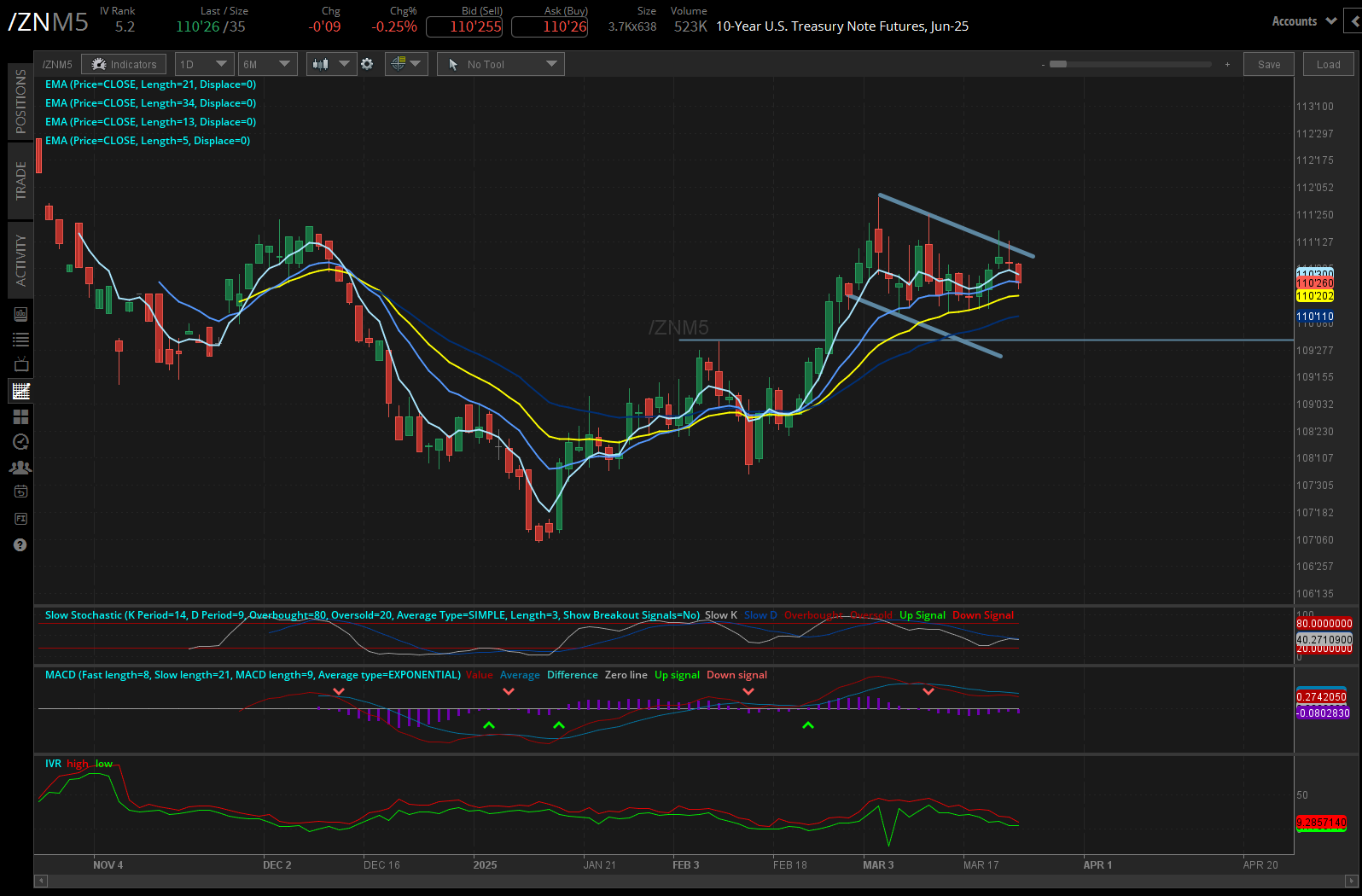Image resolution: width=1362 pixels, height=896 pixels.
Task: Click the Slow Stochastic study label
Action: pos(372,615)
